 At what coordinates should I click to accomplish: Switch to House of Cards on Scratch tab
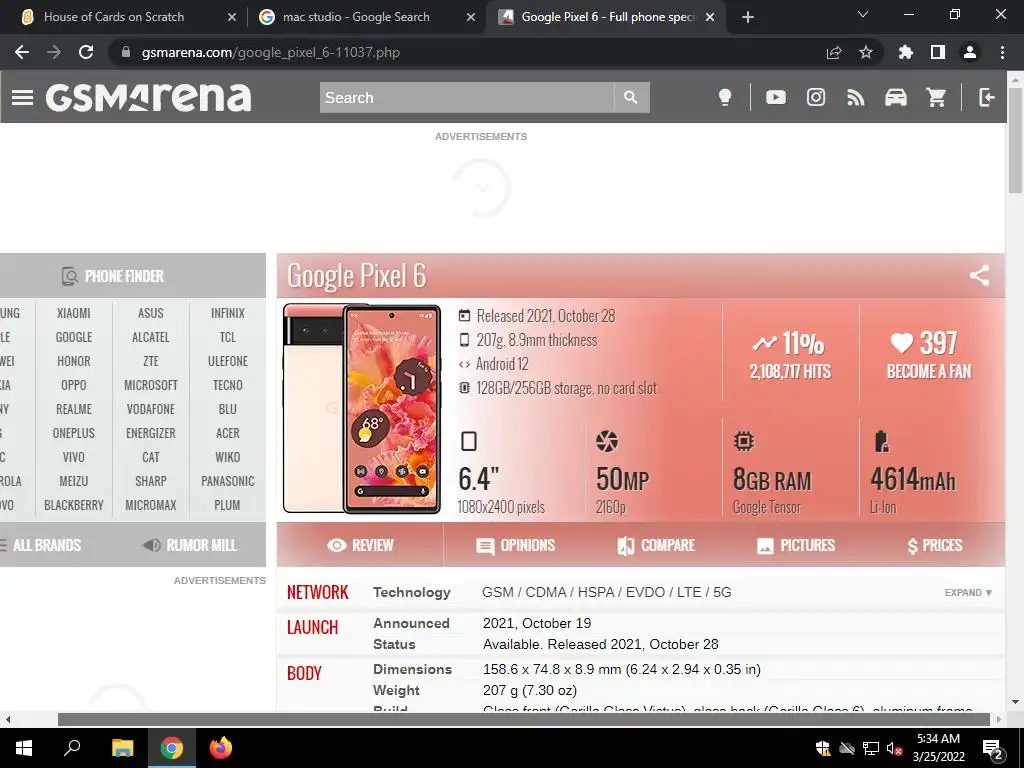click(x=123, y=17)
